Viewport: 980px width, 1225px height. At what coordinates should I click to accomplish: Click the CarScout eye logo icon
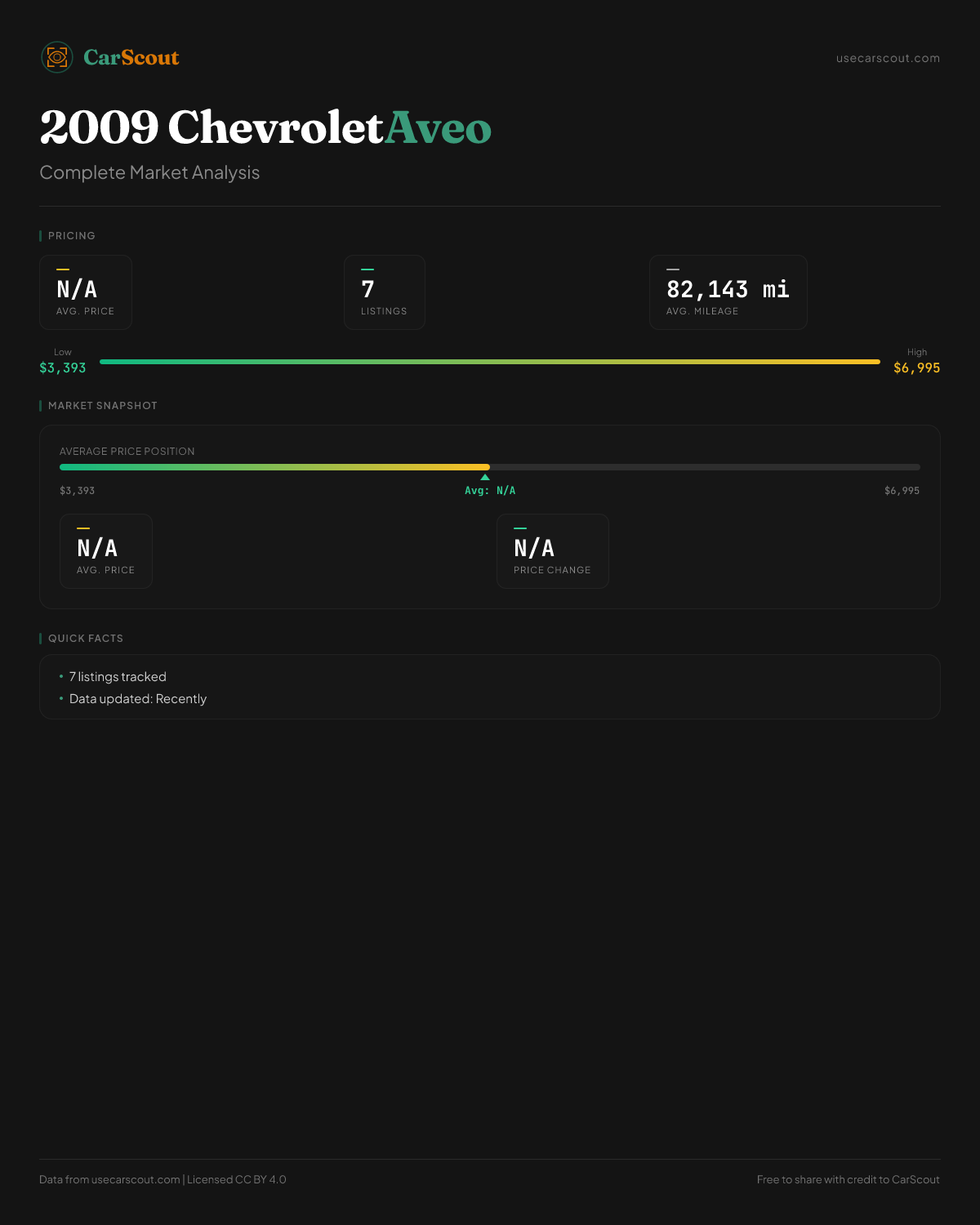57,57
